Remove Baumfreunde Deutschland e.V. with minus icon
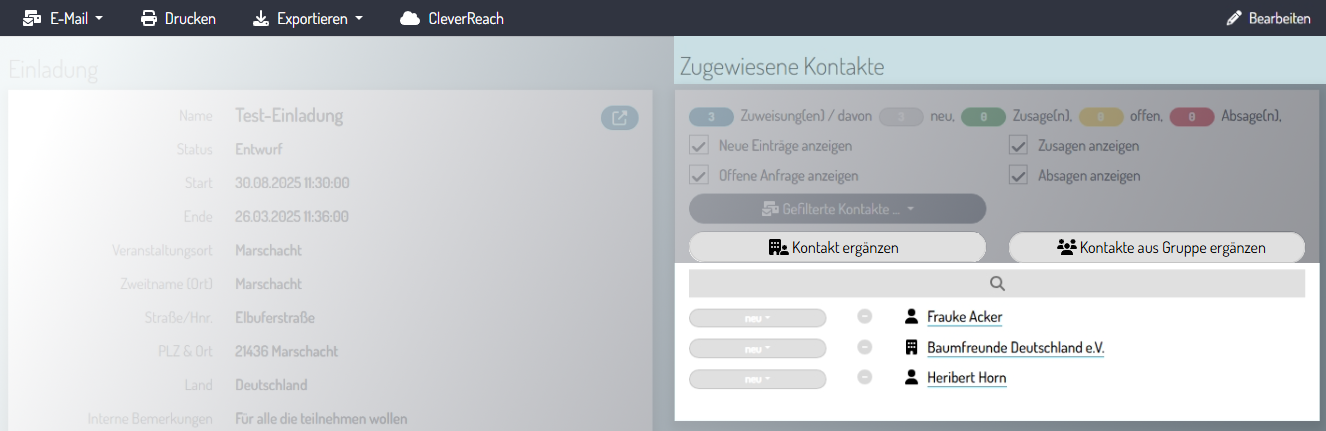Screen dimensions: 1326x431 coord(865,348)
